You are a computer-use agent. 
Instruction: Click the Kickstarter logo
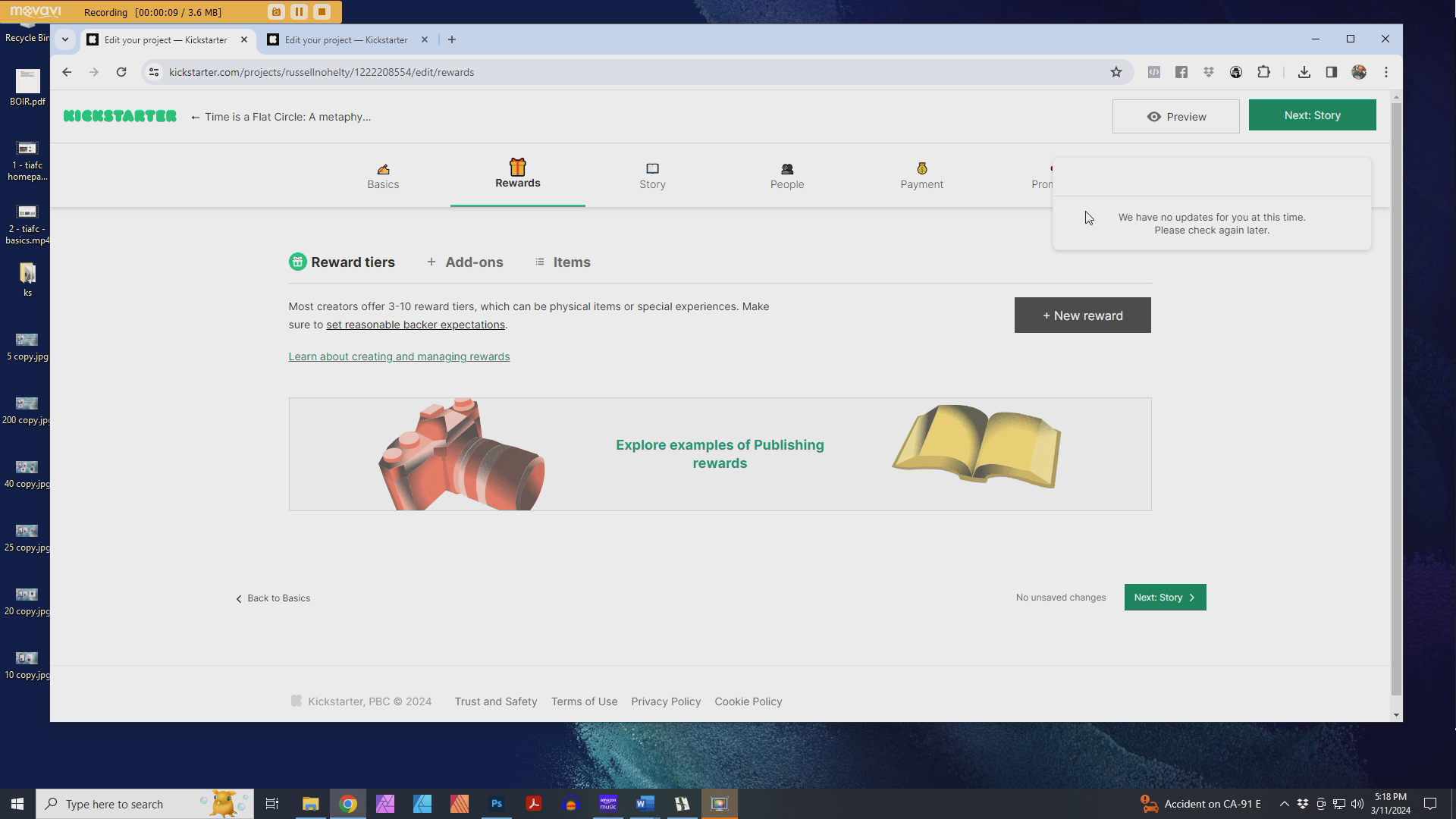[120, 116]
